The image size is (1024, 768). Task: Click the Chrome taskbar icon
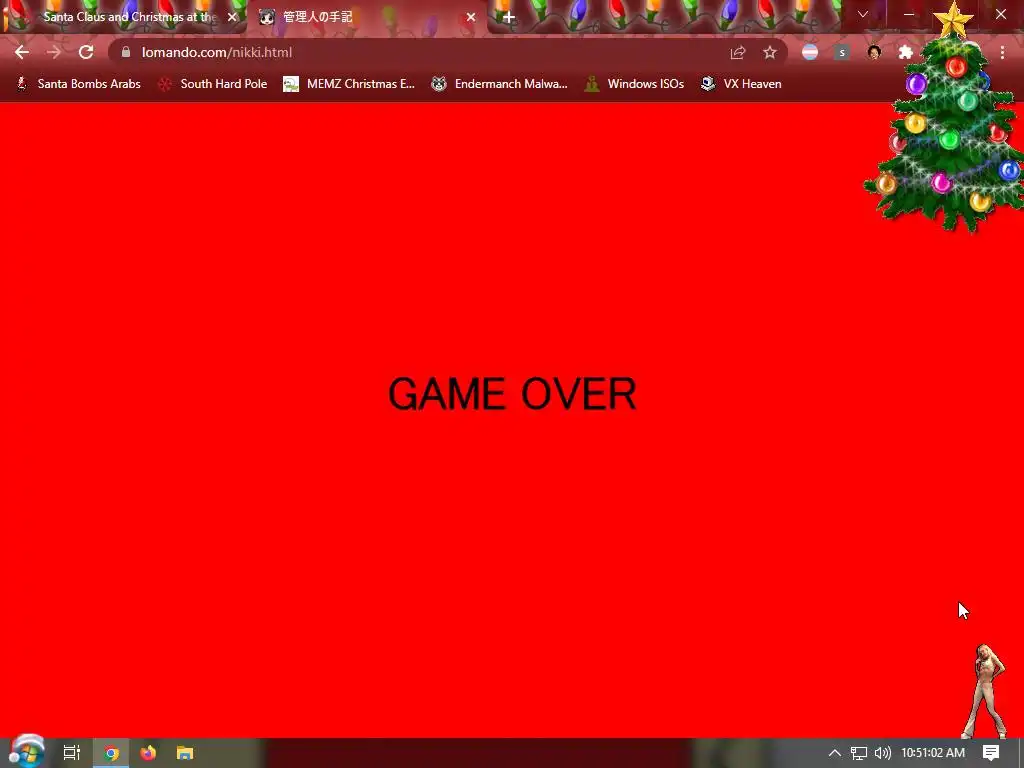[111, 753]
